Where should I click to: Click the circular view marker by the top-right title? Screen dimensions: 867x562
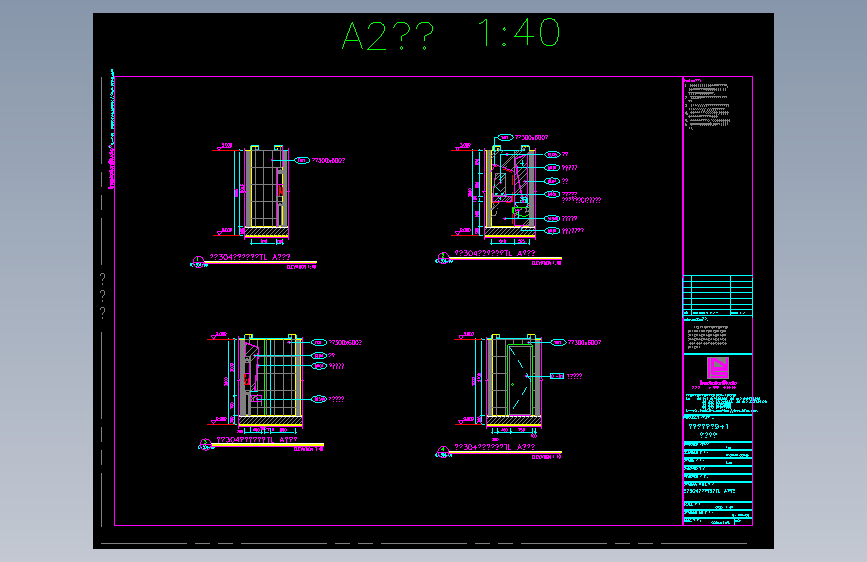(x=443, y=258)
